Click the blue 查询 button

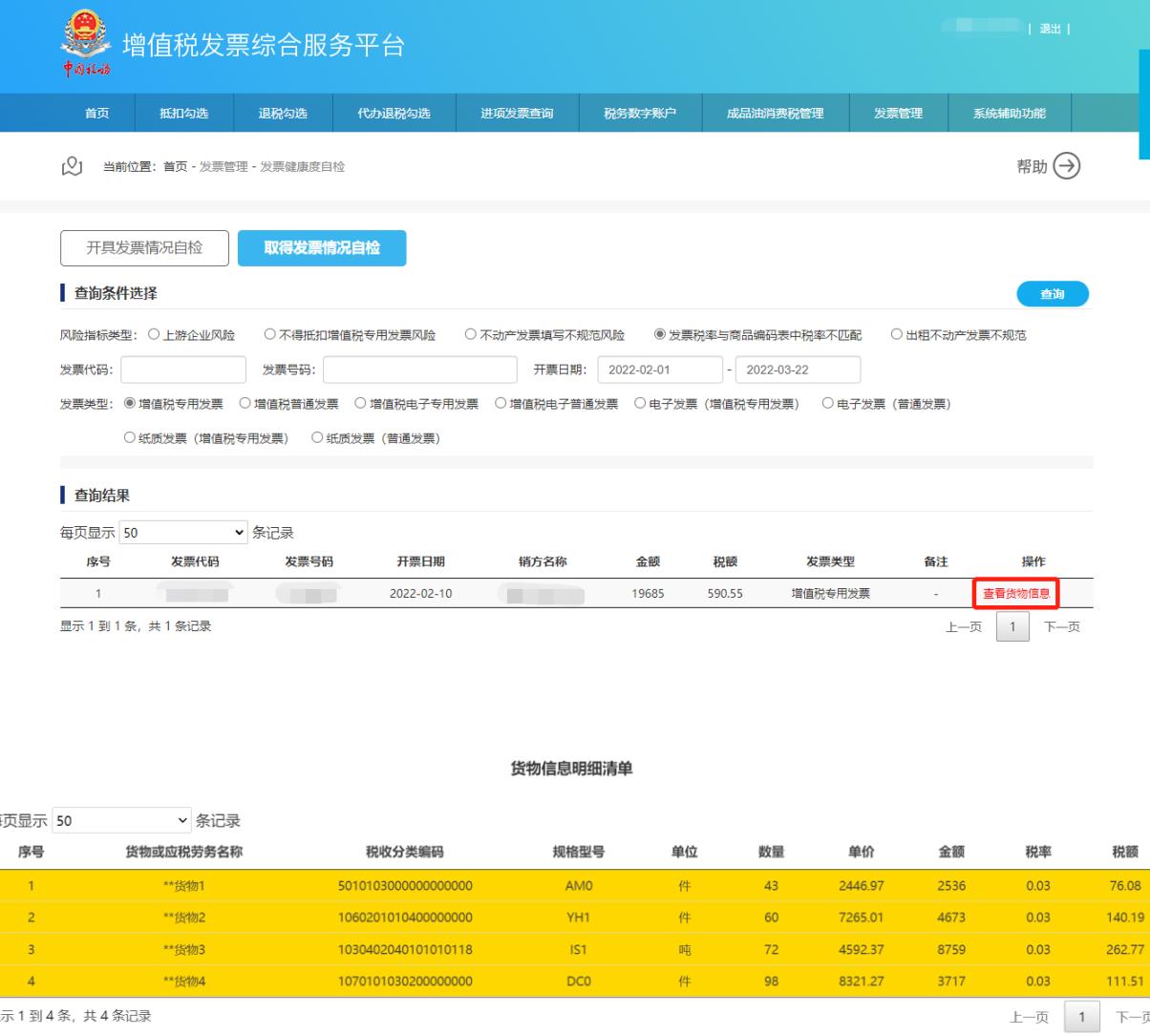pos(1052,294)
